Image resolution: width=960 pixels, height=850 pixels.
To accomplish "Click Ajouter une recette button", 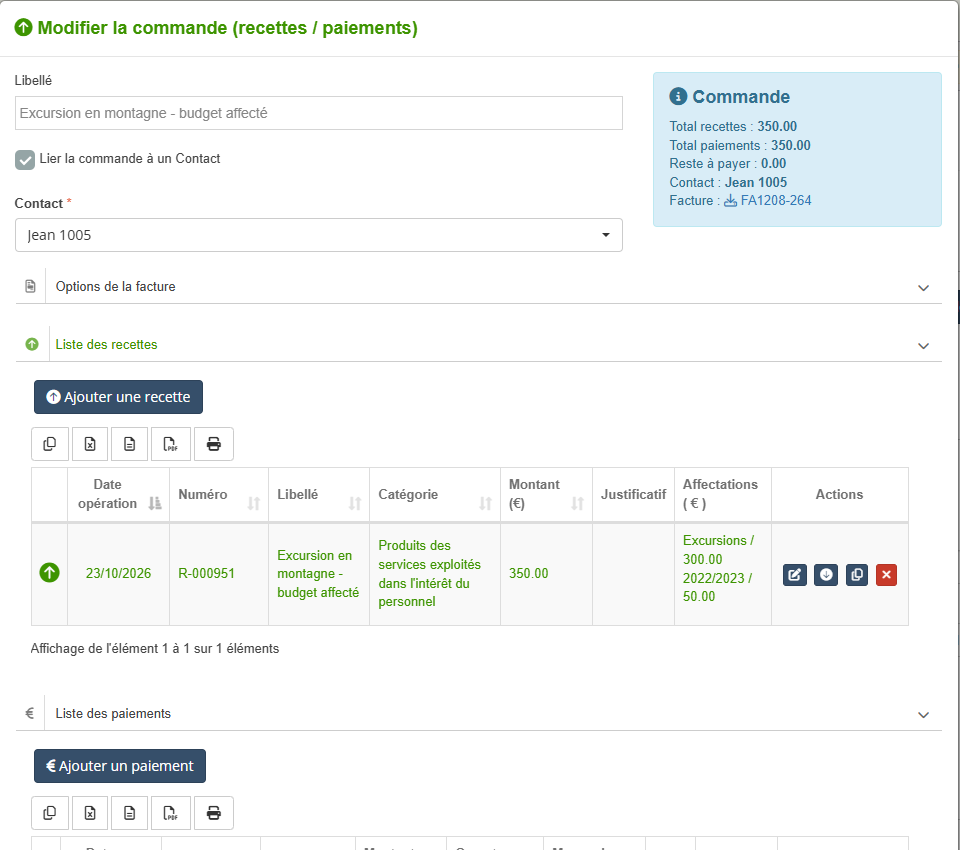I will 118,397.
